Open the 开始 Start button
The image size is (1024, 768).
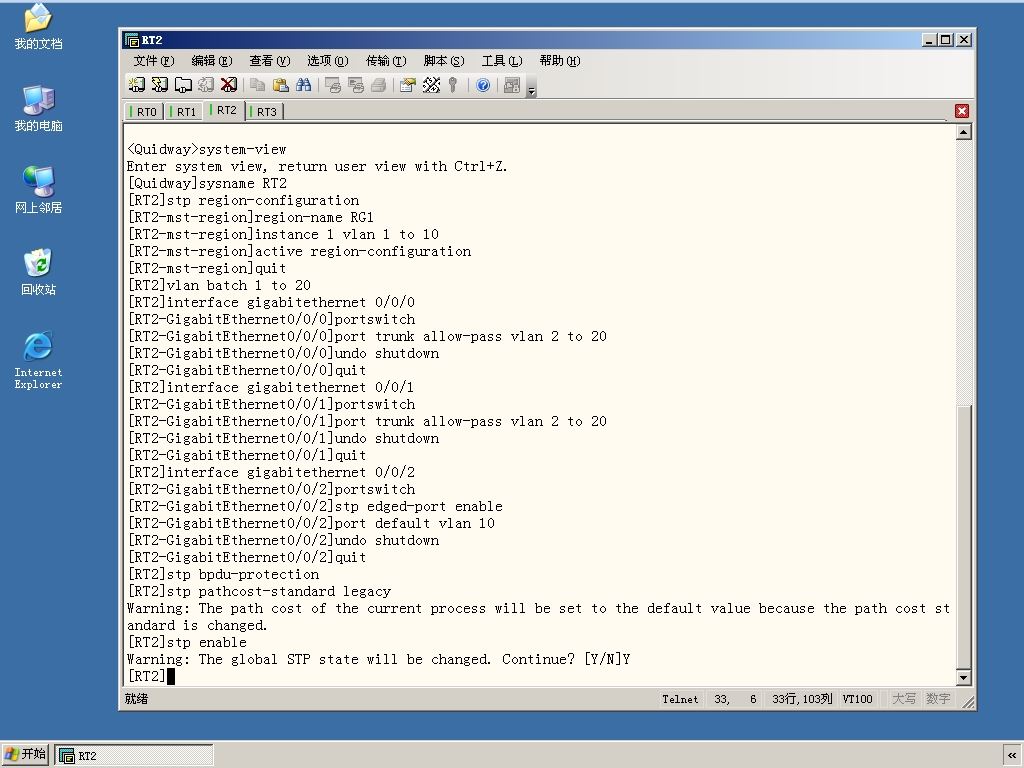[x=25, y=754]
